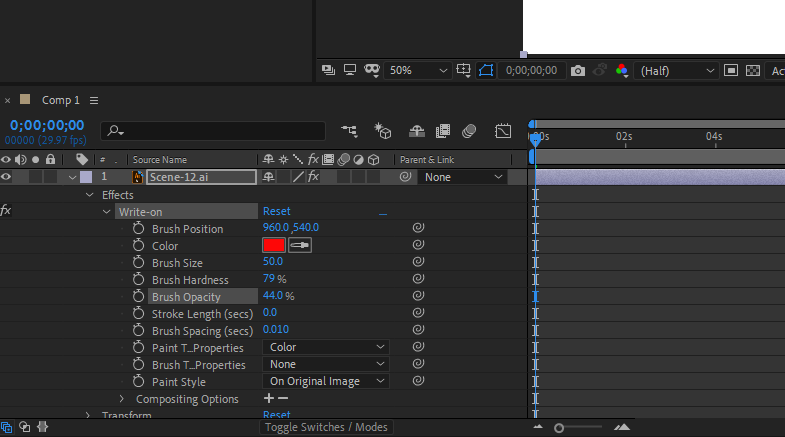Viewport: 785px width, 437px height.
Task: Click the Label tag column header
Action: (82, 160)
